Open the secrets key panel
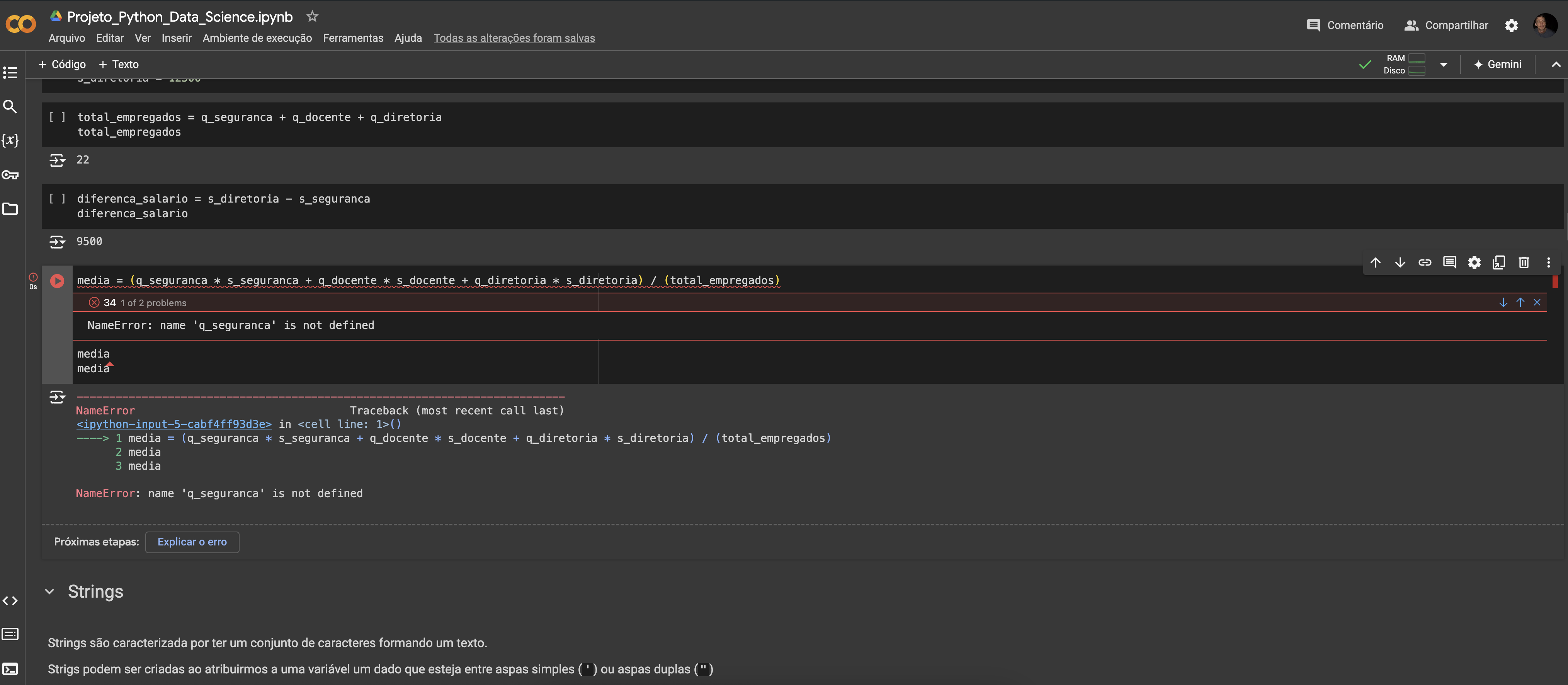Viewport: 1568px width, 685px height. pyautogui.click(x=10, y=175)
